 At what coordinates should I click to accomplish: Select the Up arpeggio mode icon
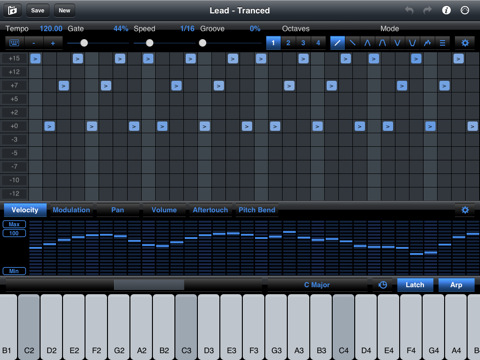click(337, 43)
